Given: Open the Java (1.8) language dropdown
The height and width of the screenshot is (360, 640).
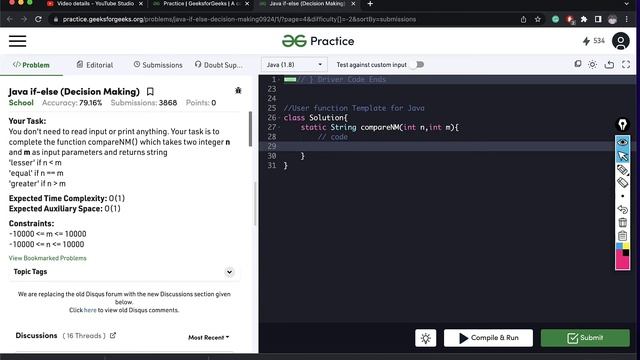Looking at the screenshot, I should [x=294, y=64].
